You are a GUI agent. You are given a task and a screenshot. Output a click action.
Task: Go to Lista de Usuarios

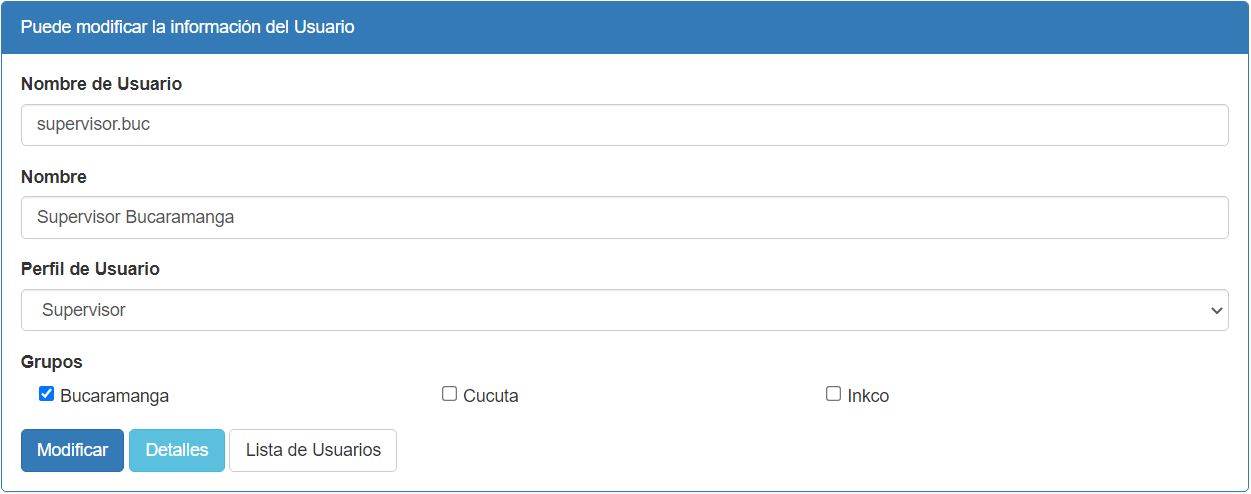click(x=313, y=450)
